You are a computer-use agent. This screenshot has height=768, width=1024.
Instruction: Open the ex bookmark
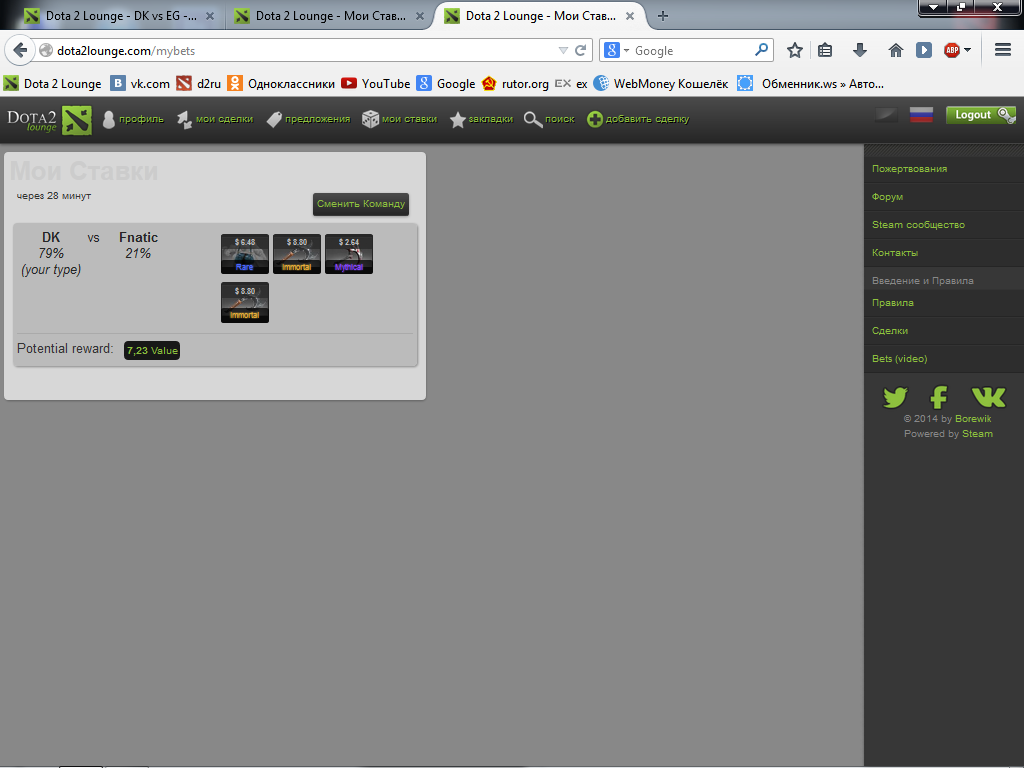pyautogui.click(x=571, y=84)
